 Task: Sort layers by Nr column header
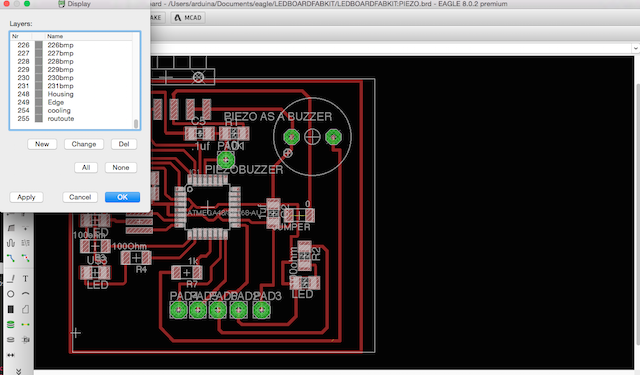click(x=21, y=36)
